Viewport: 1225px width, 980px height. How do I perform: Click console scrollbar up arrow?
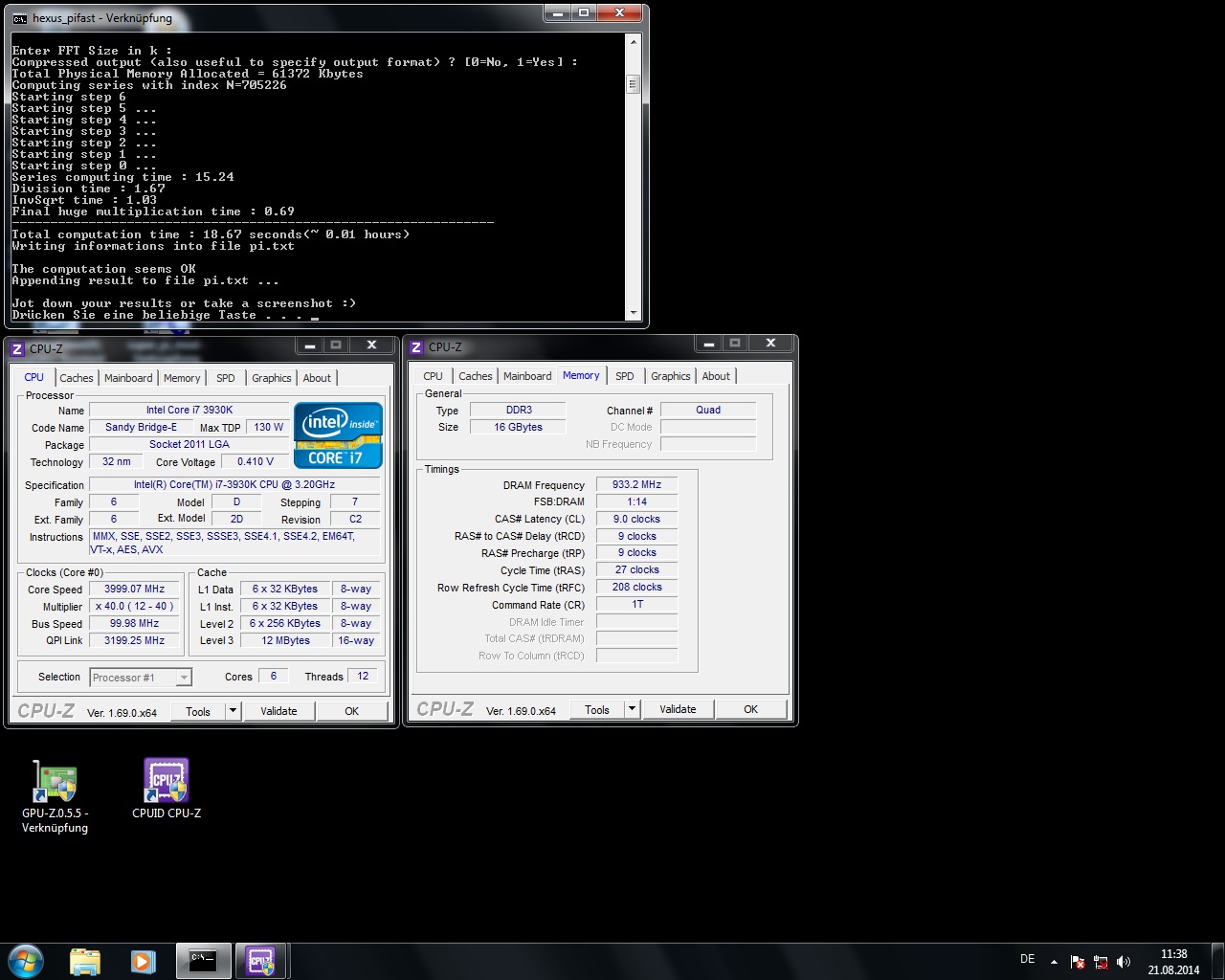click(633, 41)
